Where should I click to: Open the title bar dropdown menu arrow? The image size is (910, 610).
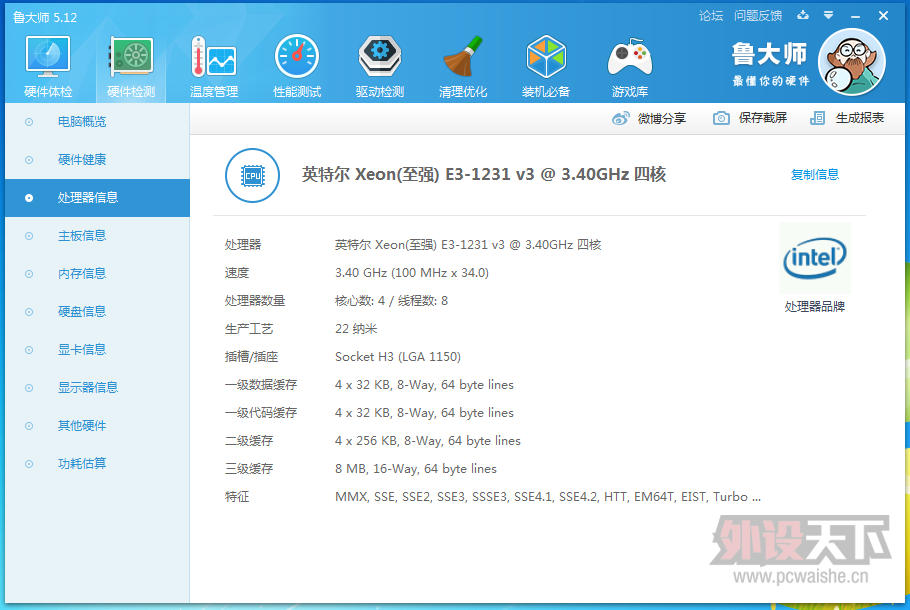click(x=828, y=16)
